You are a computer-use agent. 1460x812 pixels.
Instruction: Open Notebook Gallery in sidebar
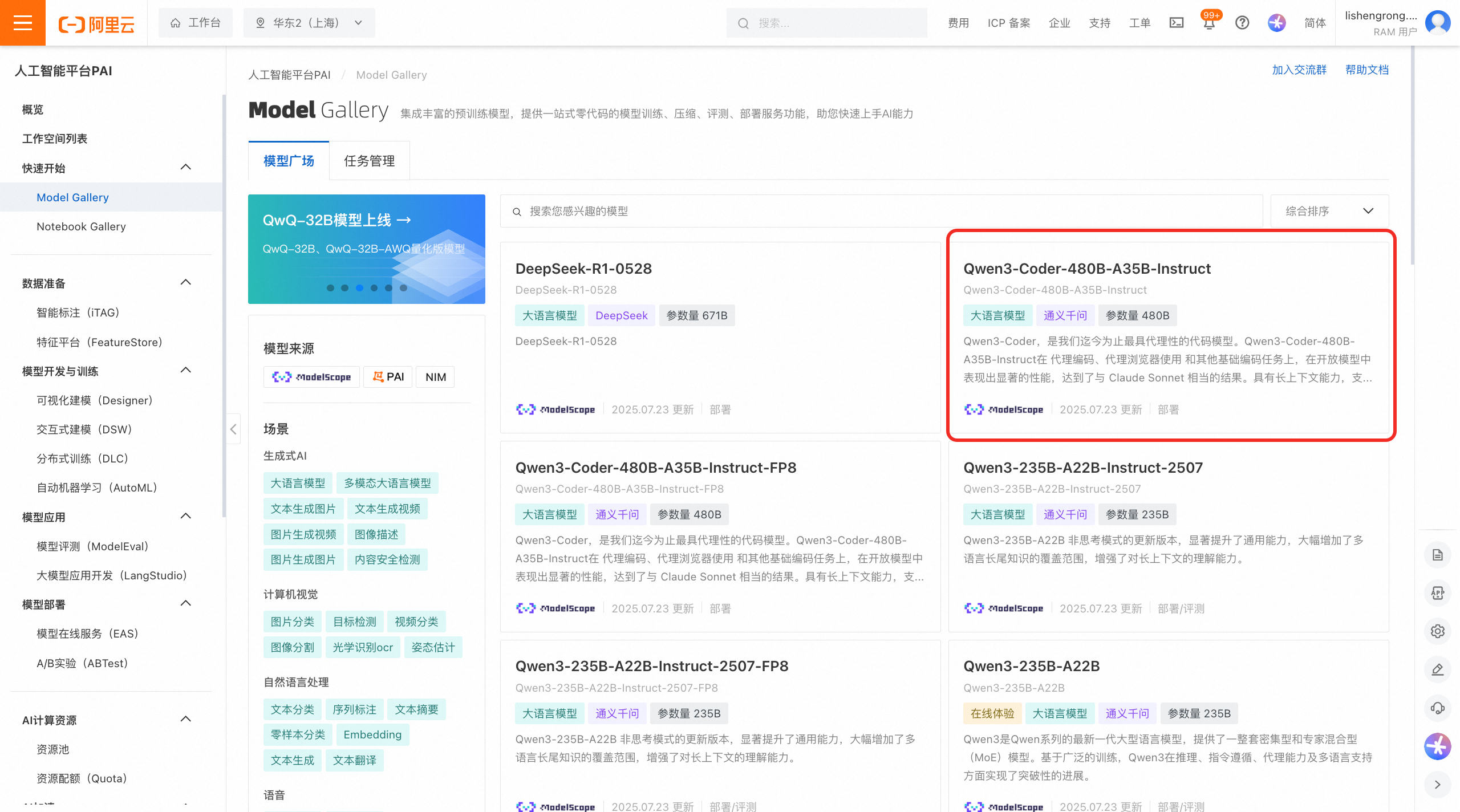click(81, 226)
